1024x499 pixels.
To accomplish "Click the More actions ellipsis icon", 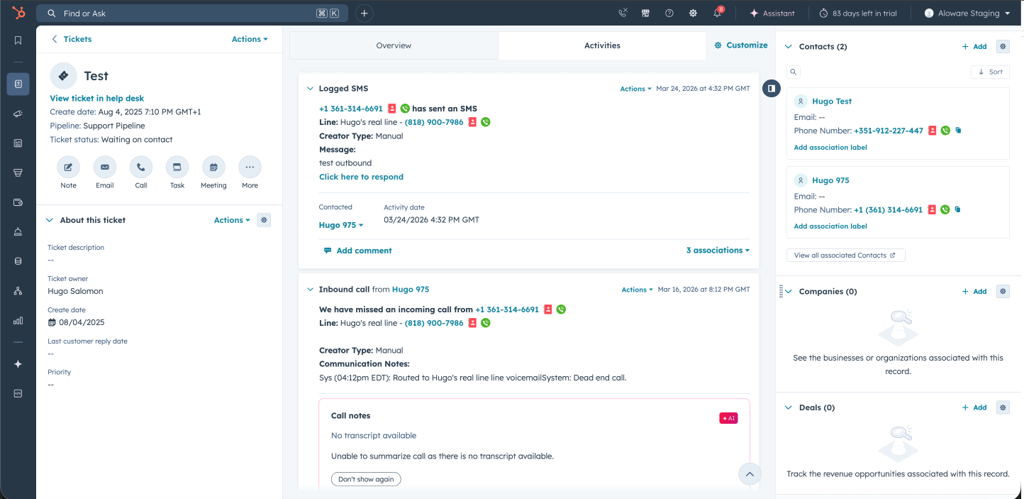I will click(x=249, y=167).
